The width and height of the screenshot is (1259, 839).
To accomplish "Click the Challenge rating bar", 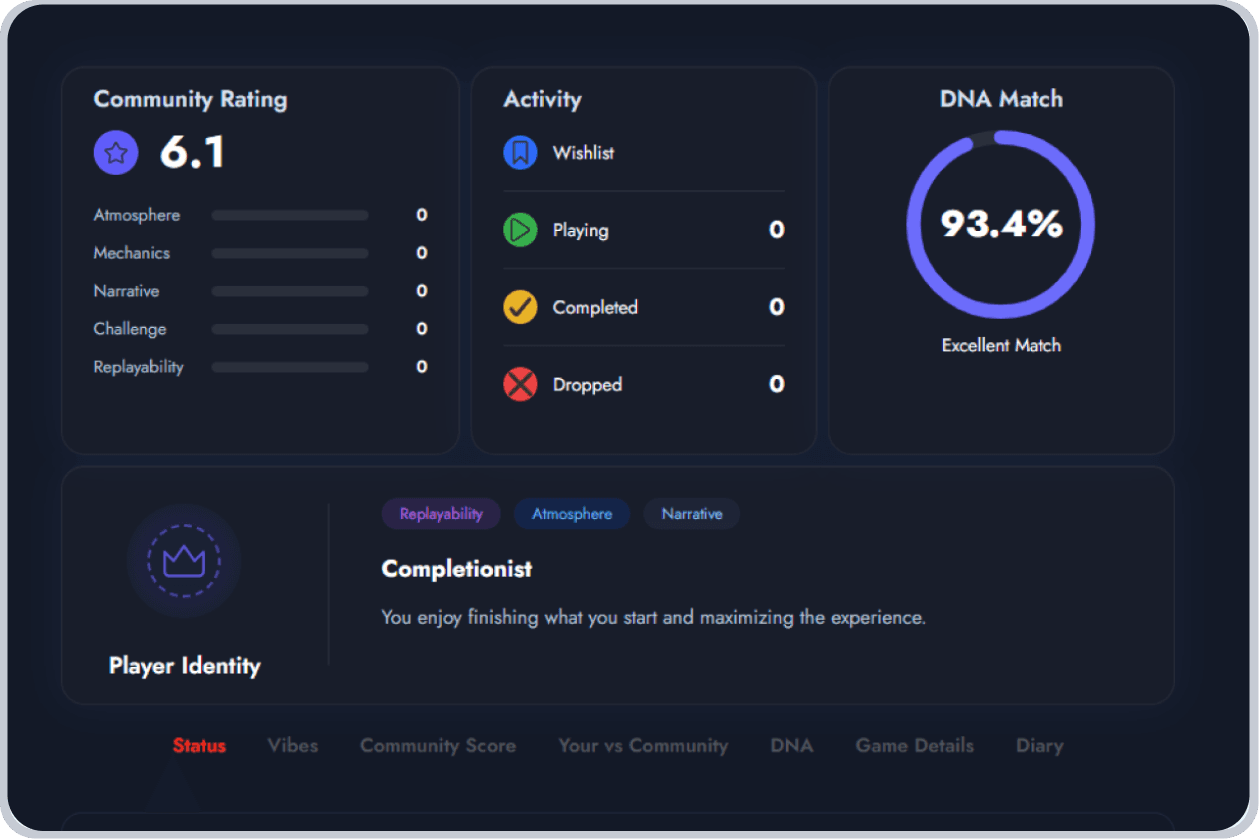I will tap(290, 329).
